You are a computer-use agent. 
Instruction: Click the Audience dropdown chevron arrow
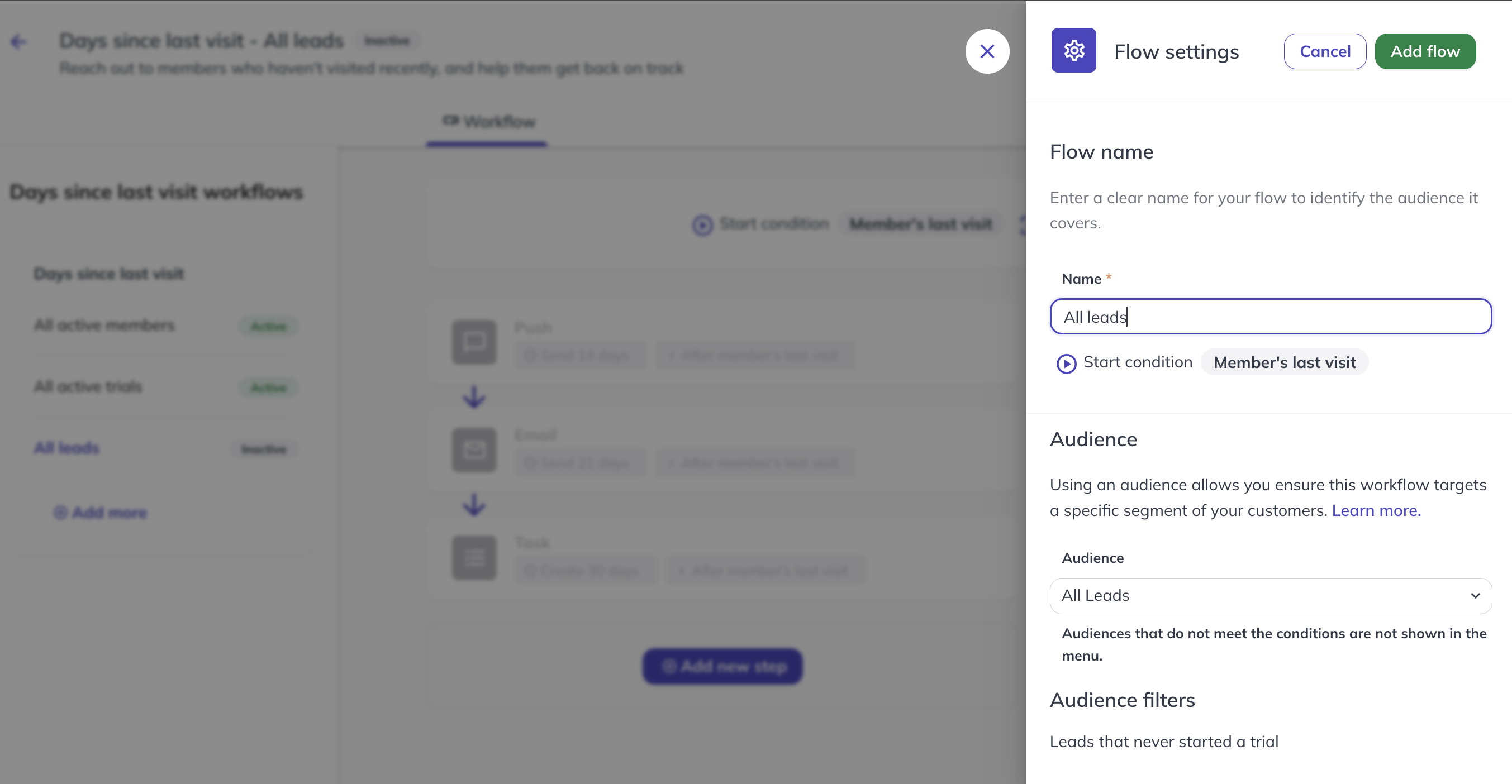click(x=1475, y=596)
